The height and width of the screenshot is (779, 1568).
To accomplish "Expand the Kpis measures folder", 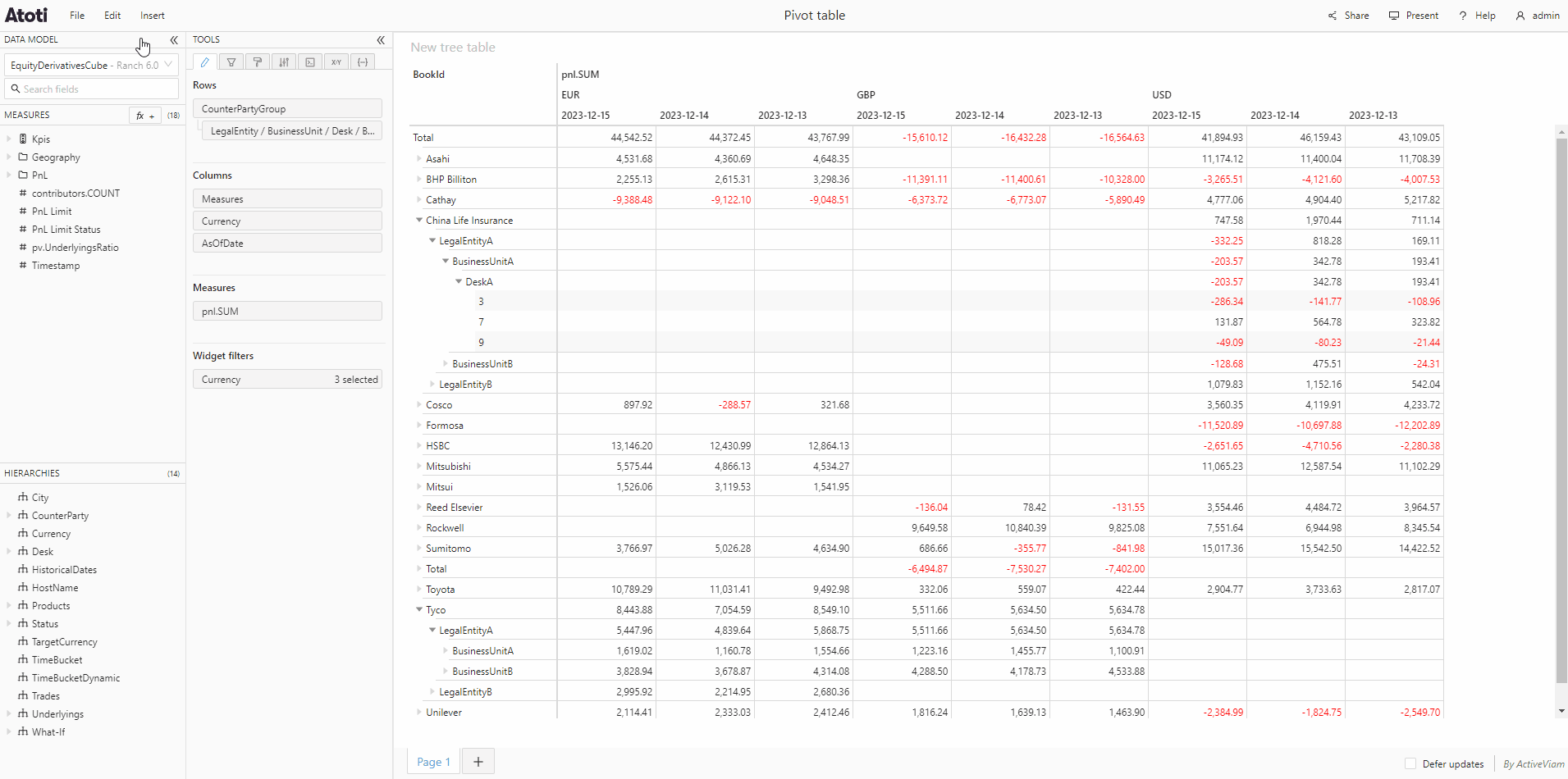I will [x=9, y=139].
